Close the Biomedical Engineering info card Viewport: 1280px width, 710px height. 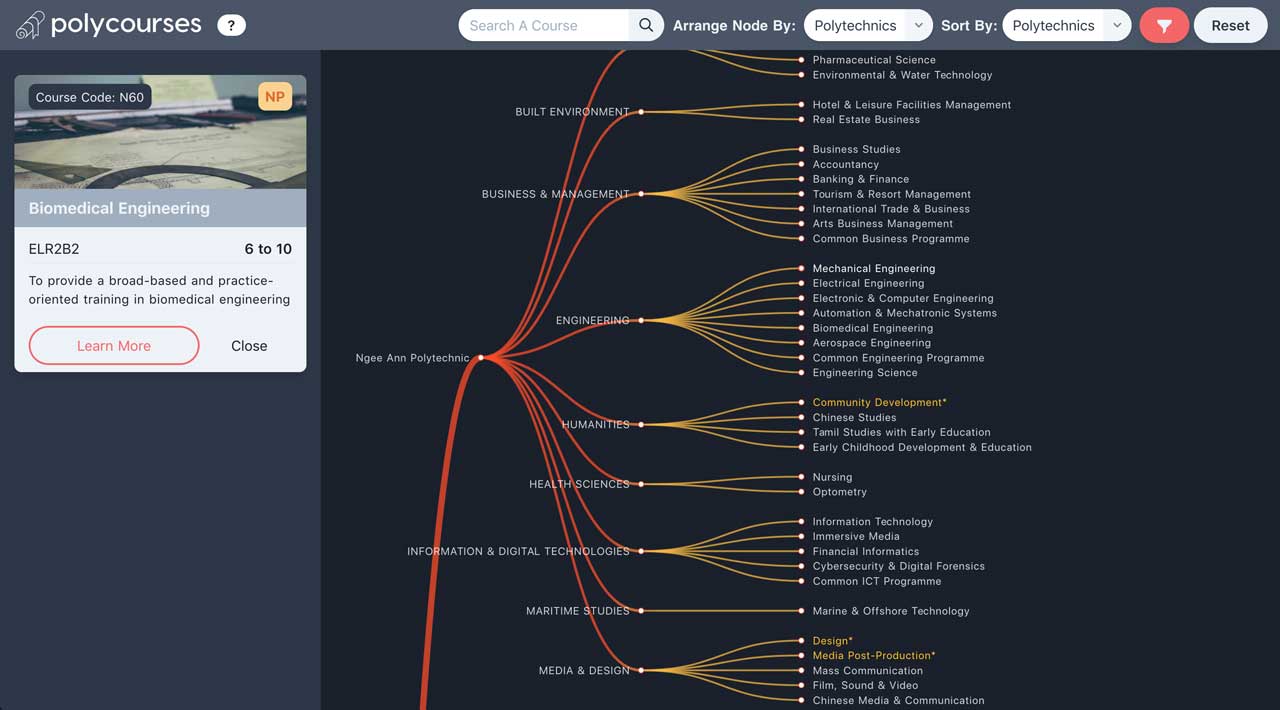pos(249,345)
